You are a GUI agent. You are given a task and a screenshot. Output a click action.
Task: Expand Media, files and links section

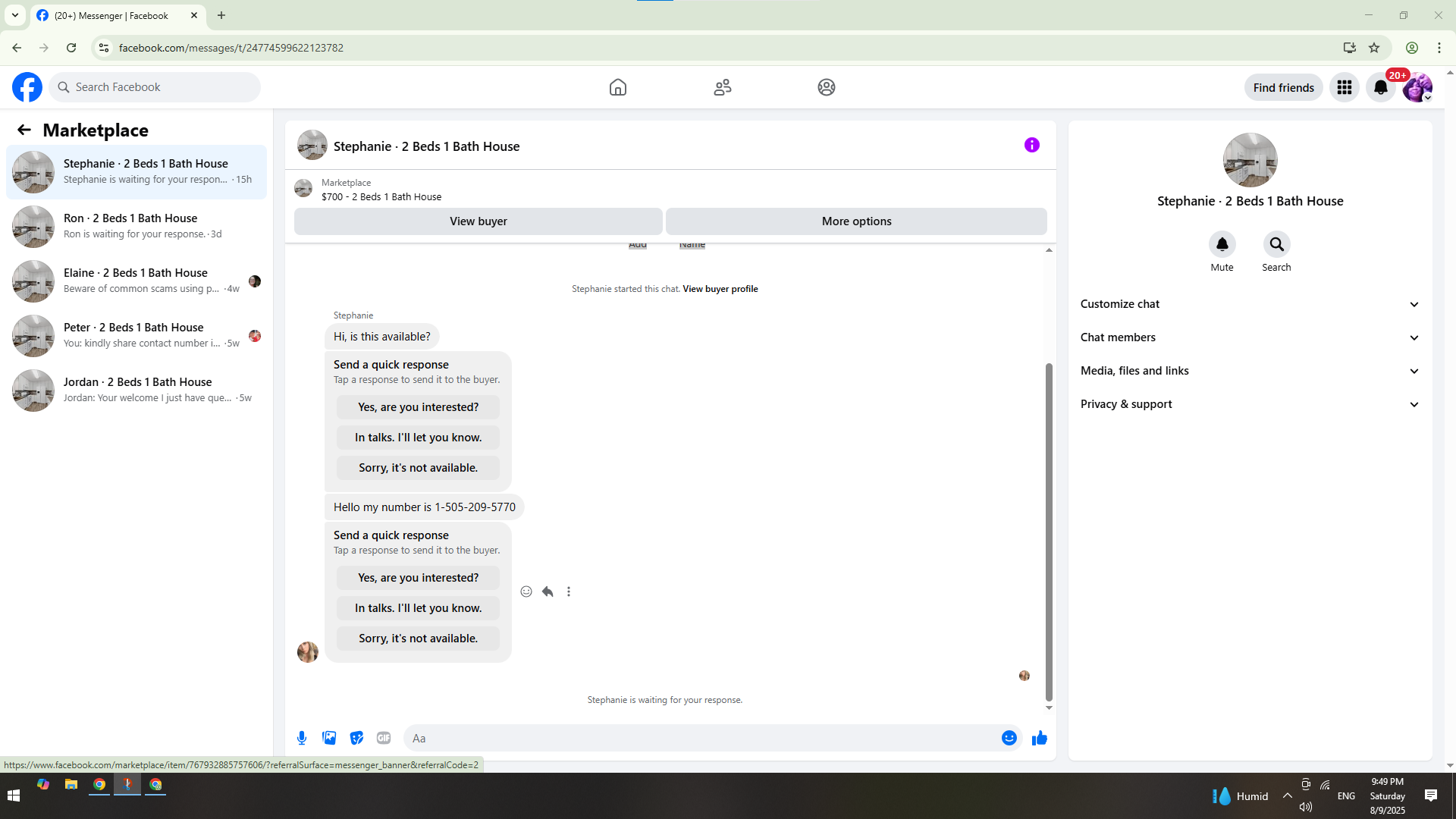coord(1250,371)
